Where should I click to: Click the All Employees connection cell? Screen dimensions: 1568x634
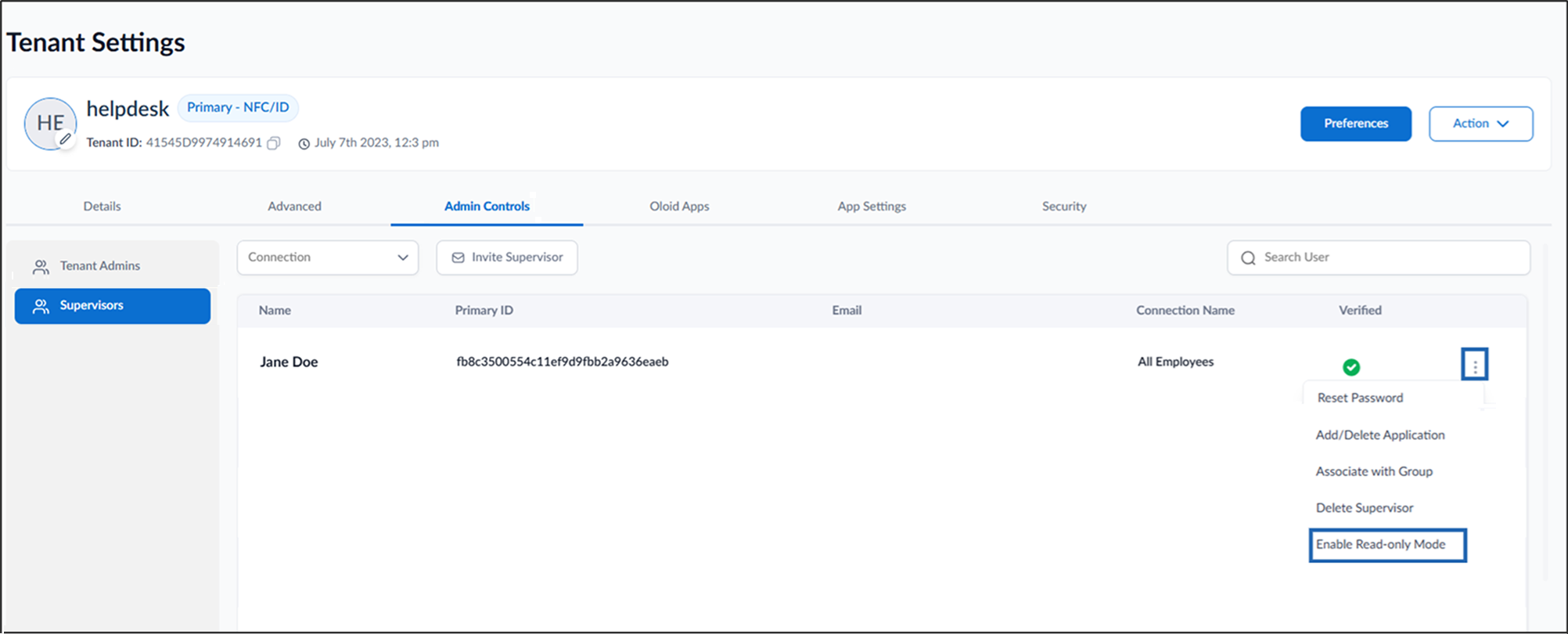[1176, 362]
